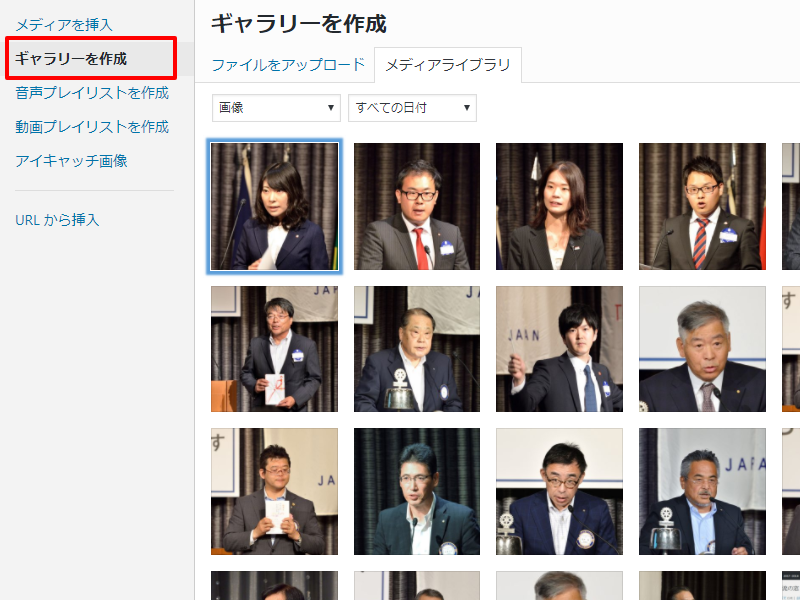The height and width of the screenshot is (600, 800).
Task: Expand the 画像 media type dropdown
Action: [276, 108]
